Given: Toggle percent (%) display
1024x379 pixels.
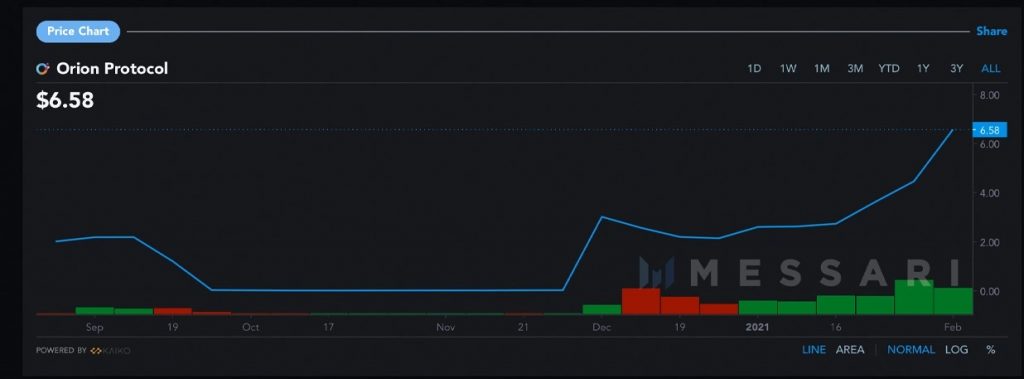Looking at the screenshot, I should pyautogui.click(x=991, y=350).
